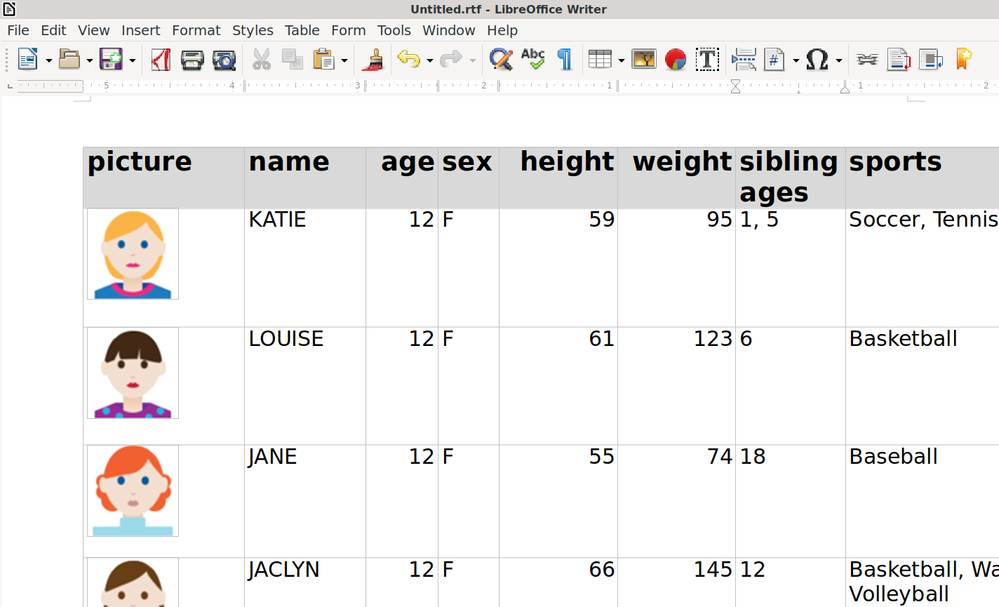Click the Redo arrow icon
Viewport: 999px width, 607px height.
point(451,60)
